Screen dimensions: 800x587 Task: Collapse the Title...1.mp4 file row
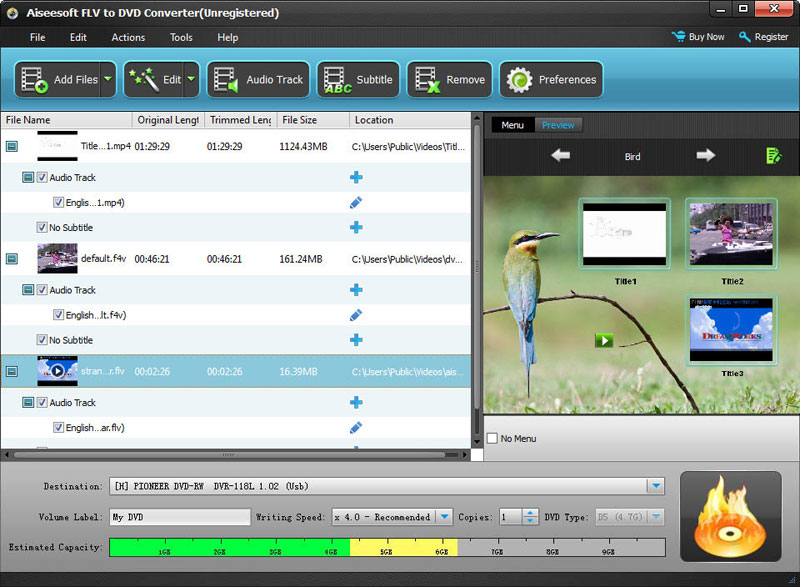pyautogui.click(x=12, y=146)
